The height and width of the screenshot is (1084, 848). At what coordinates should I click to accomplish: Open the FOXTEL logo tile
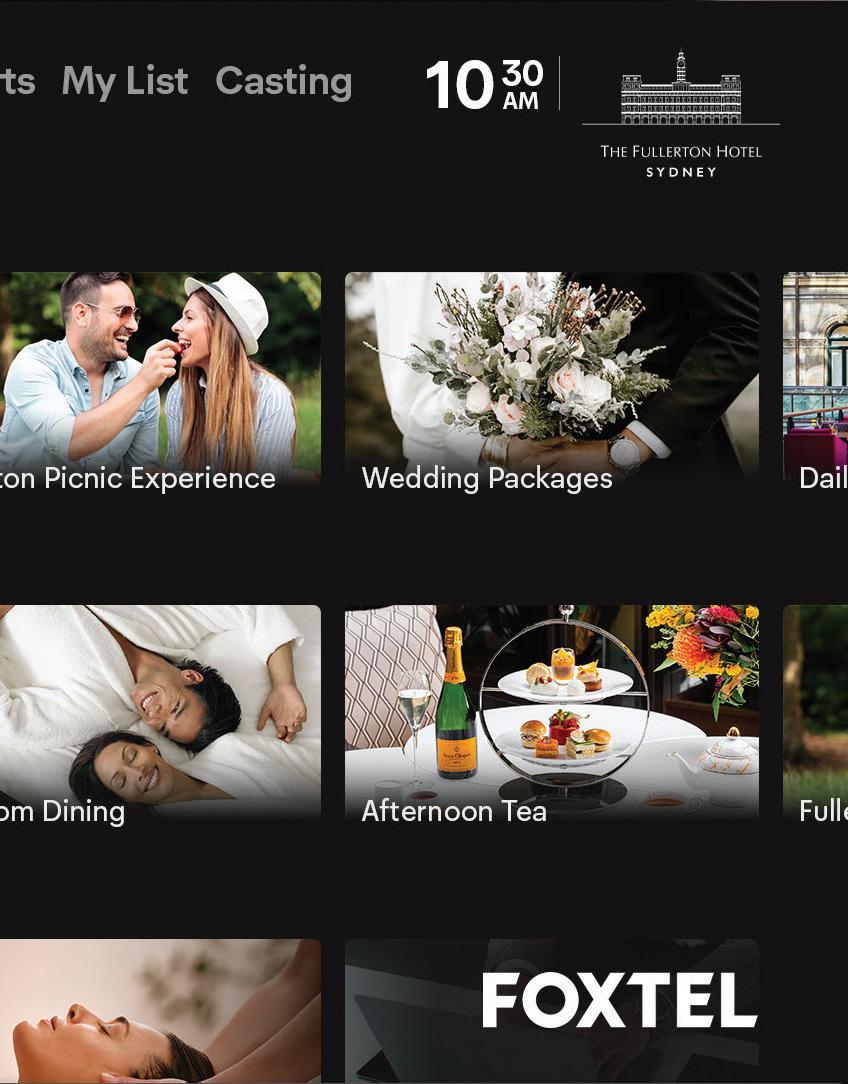click(552, 1011)
